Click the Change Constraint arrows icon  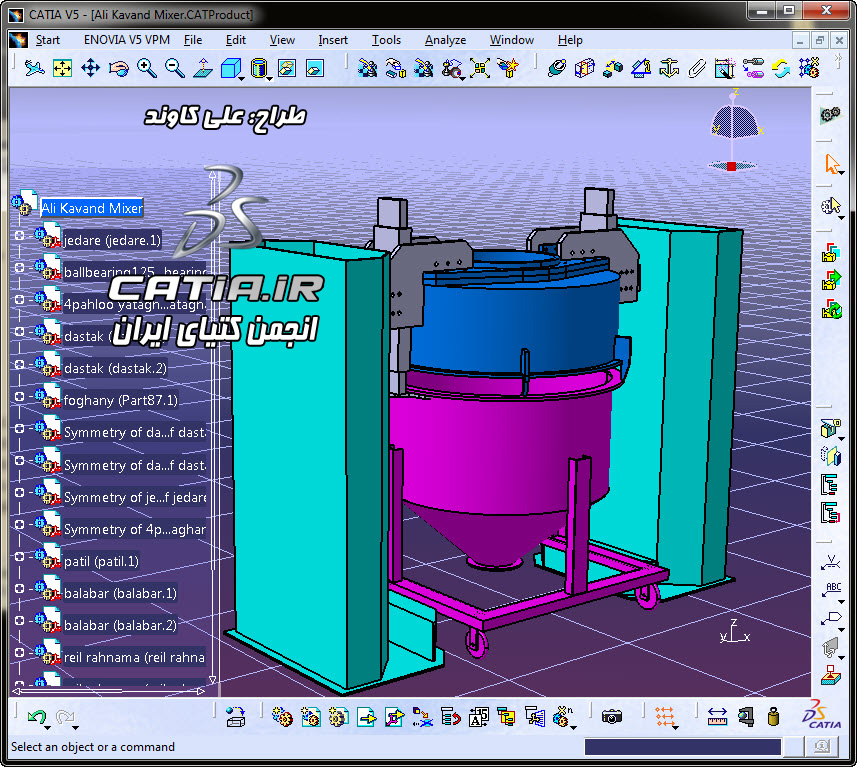(x=781, y=68)
